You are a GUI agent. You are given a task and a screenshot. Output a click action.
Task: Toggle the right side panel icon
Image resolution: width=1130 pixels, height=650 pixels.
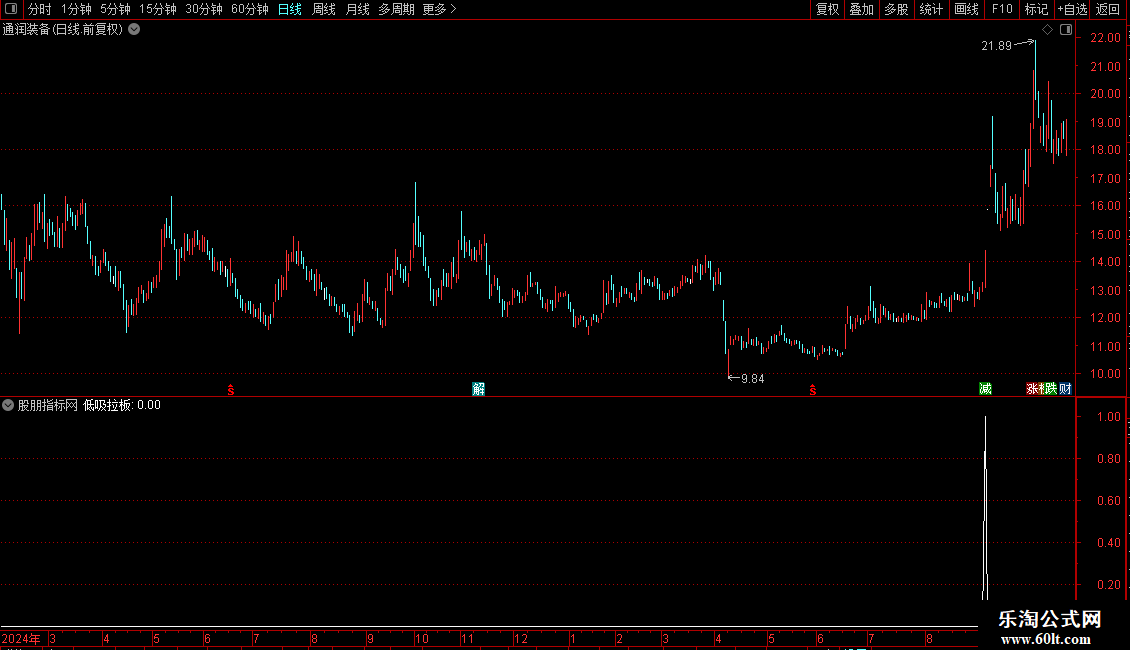tap(1066, 30)
